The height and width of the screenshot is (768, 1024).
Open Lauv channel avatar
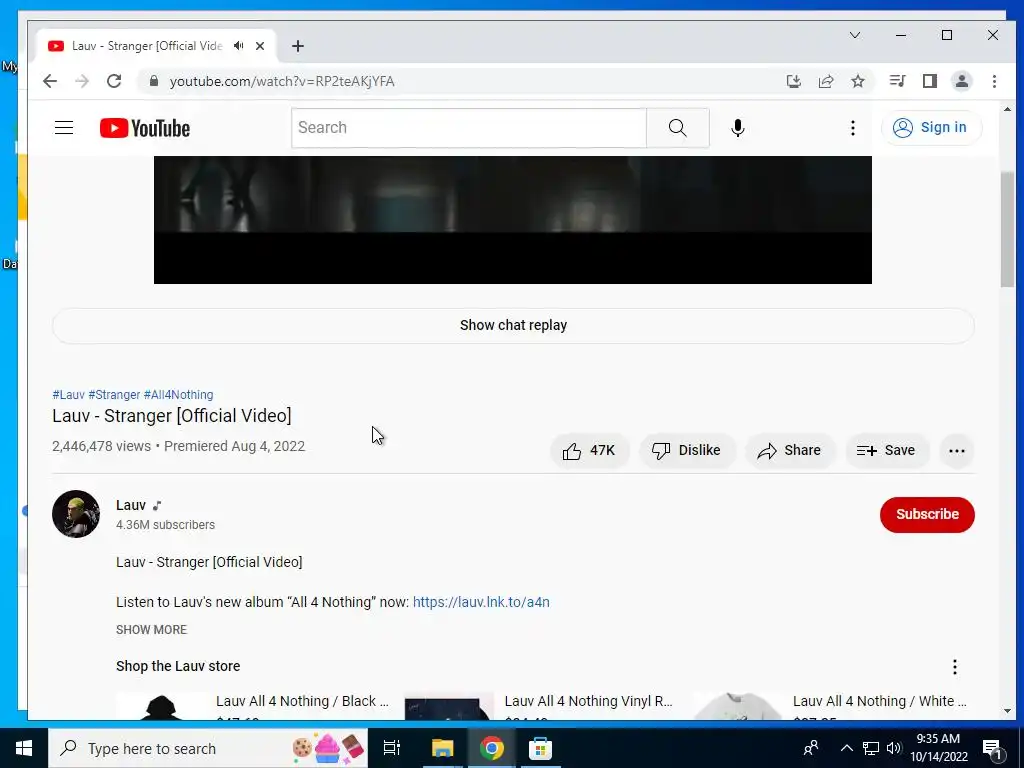tap(76, 514)
